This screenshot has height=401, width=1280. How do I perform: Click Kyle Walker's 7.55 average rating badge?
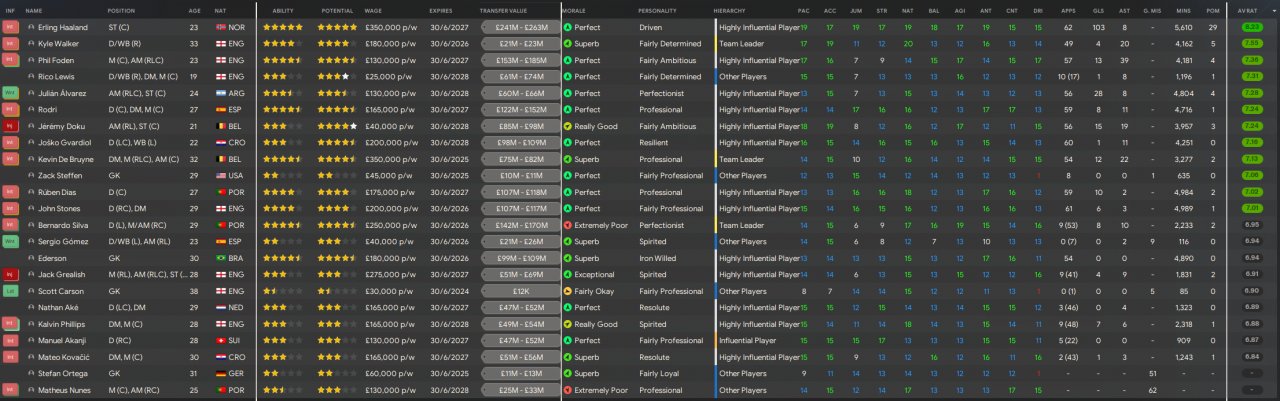(1251, 44)
